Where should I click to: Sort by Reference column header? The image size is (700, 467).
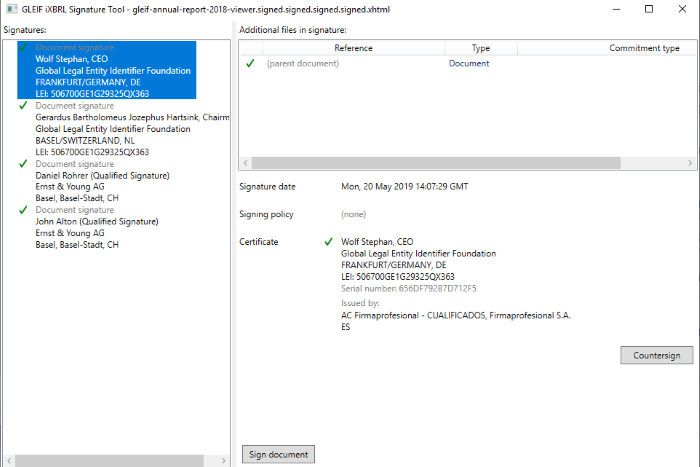pyautogui.click(x=353, y=48)
